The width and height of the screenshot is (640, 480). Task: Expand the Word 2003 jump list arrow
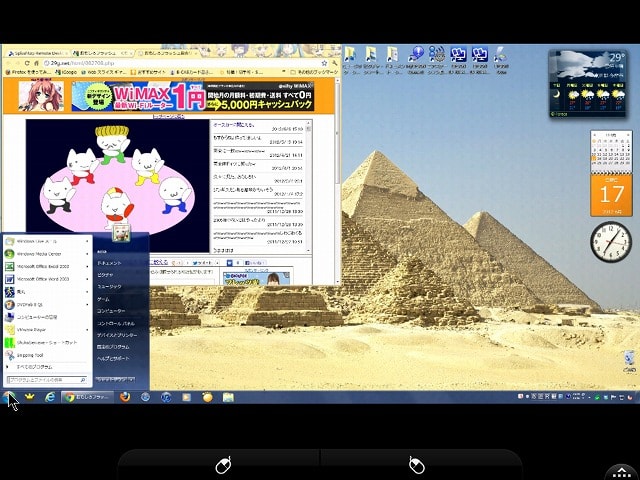pos(87,279)
